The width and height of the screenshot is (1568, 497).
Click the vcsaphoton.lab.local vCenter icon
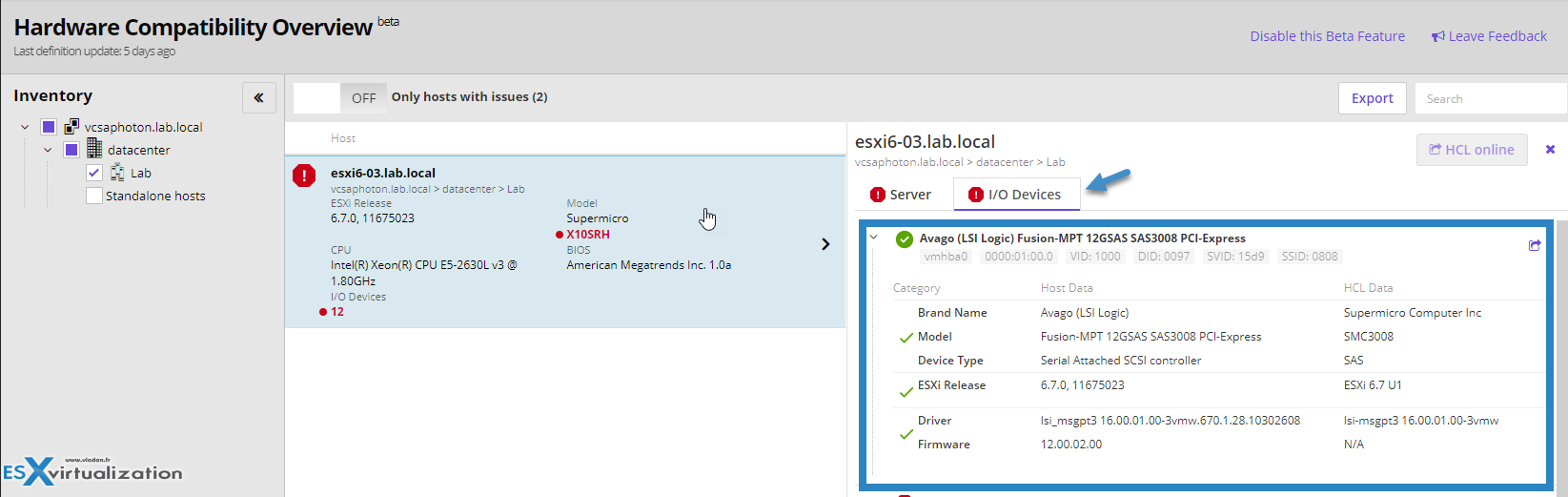pos(71,126)
